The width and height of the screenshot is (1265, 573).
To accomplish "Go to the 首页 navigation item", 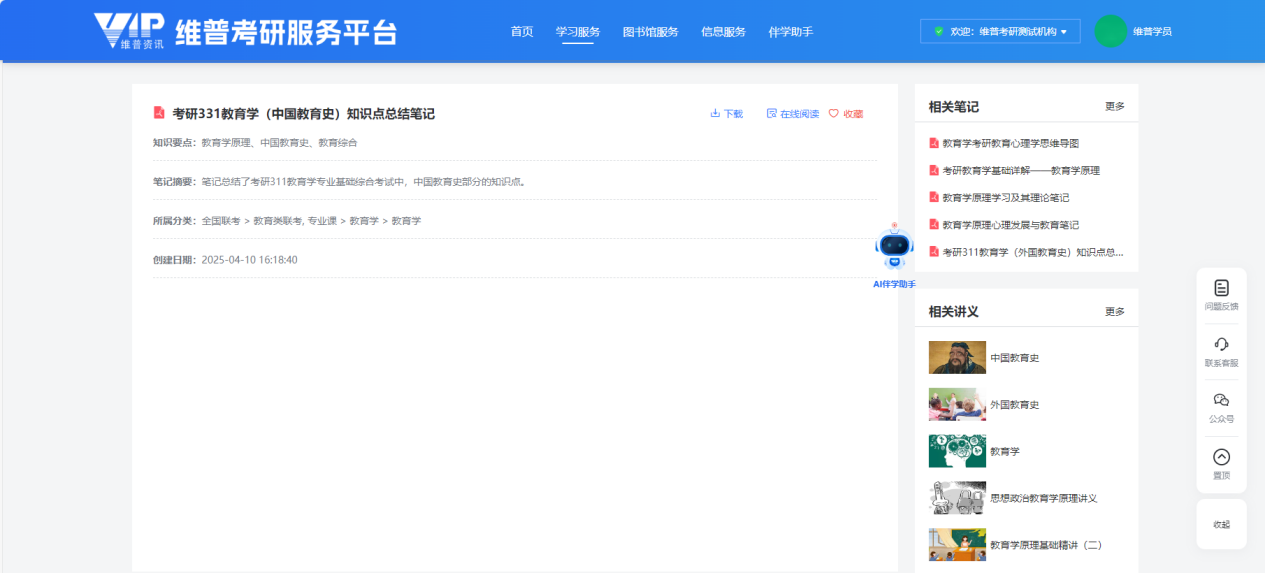I will pos(522,32).
